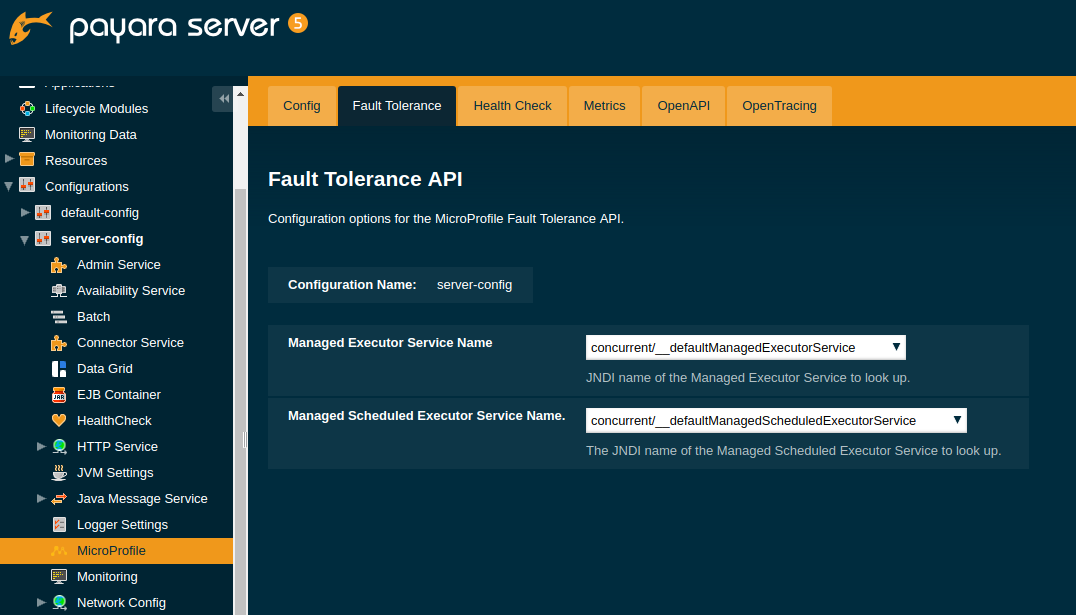Click the sidebar scroll-up arrow
Screen dimensions: 1076x615
(240, 94)
